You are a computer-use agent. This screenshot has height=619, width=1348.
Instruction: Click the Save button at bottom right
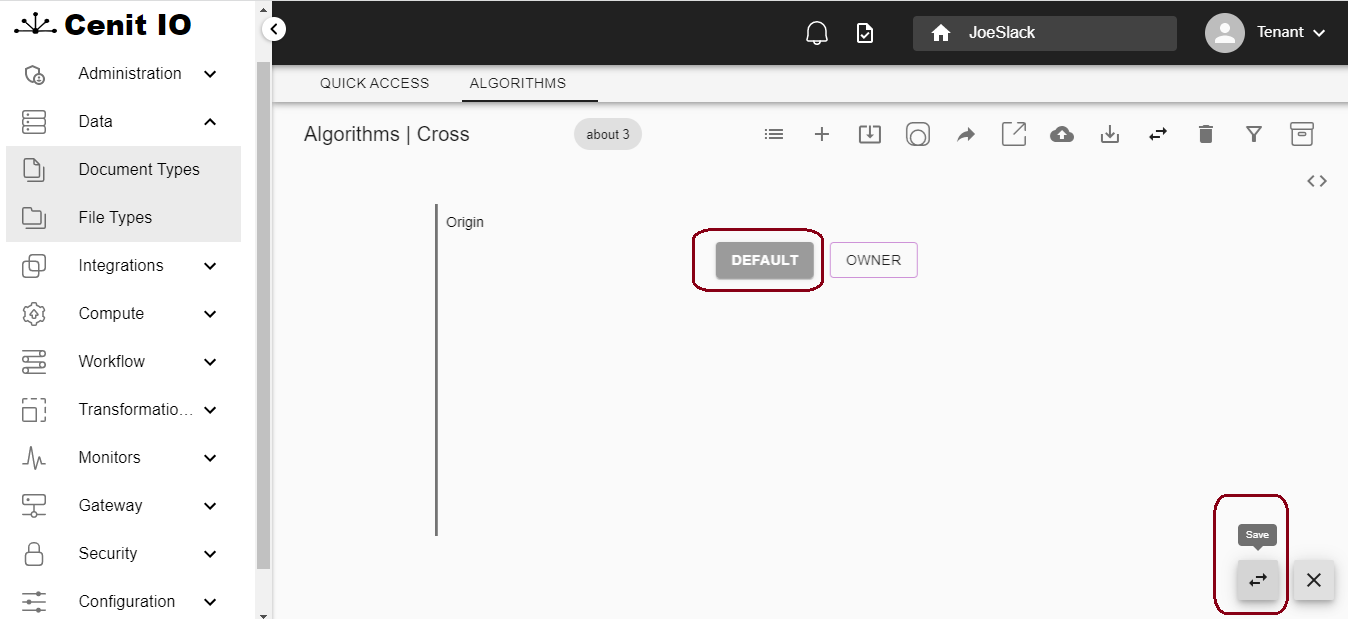coord(1257,580)
